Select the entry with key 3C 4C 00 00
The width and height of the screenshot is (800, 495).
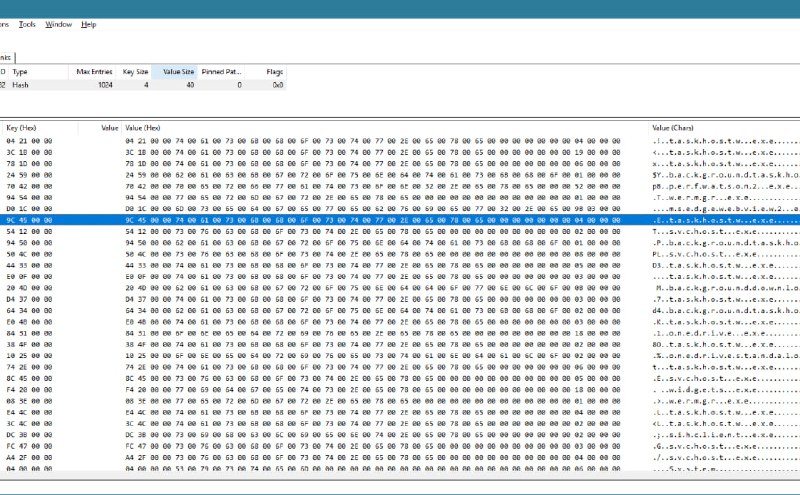(x=29, y=424)
